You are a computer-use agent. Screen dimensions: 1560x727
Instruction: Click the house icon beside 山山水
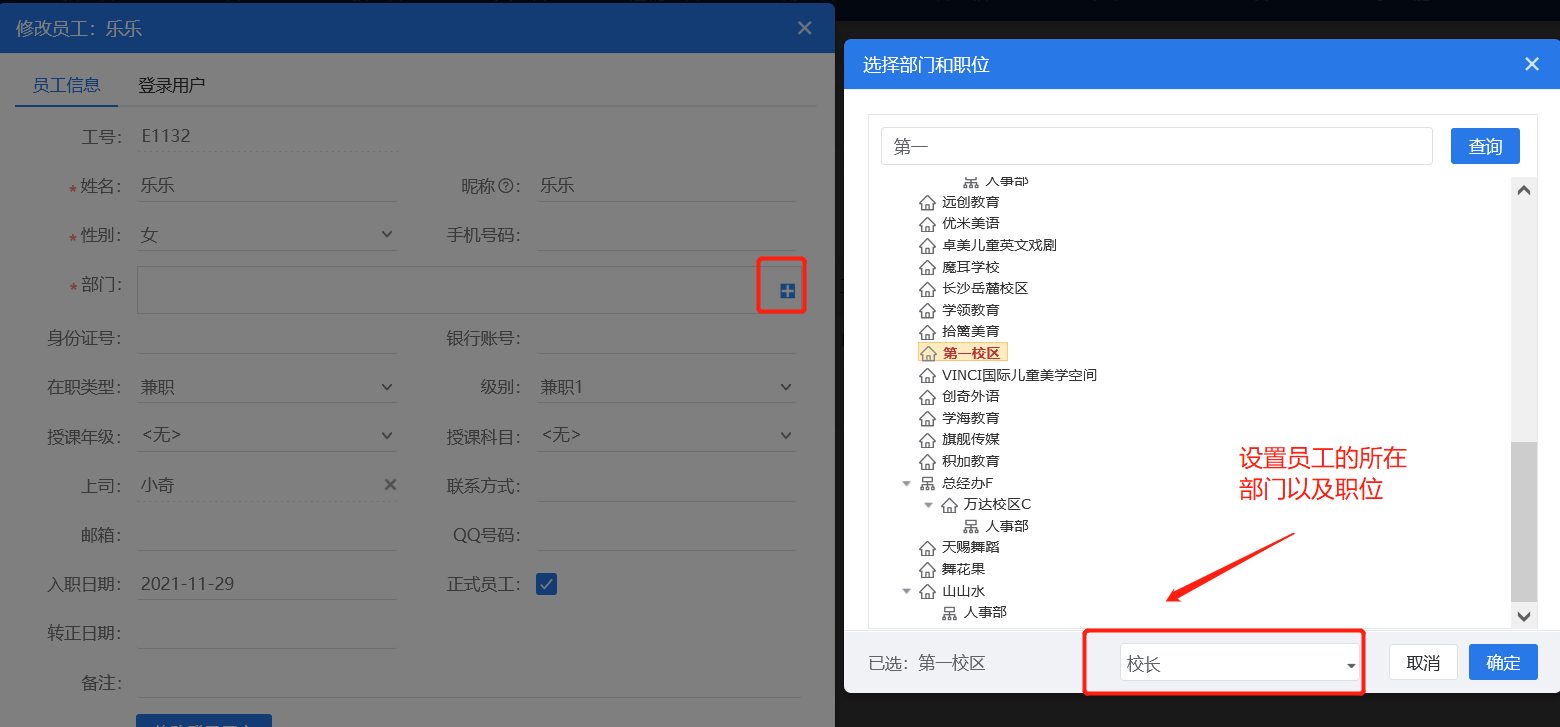(927, 592)
